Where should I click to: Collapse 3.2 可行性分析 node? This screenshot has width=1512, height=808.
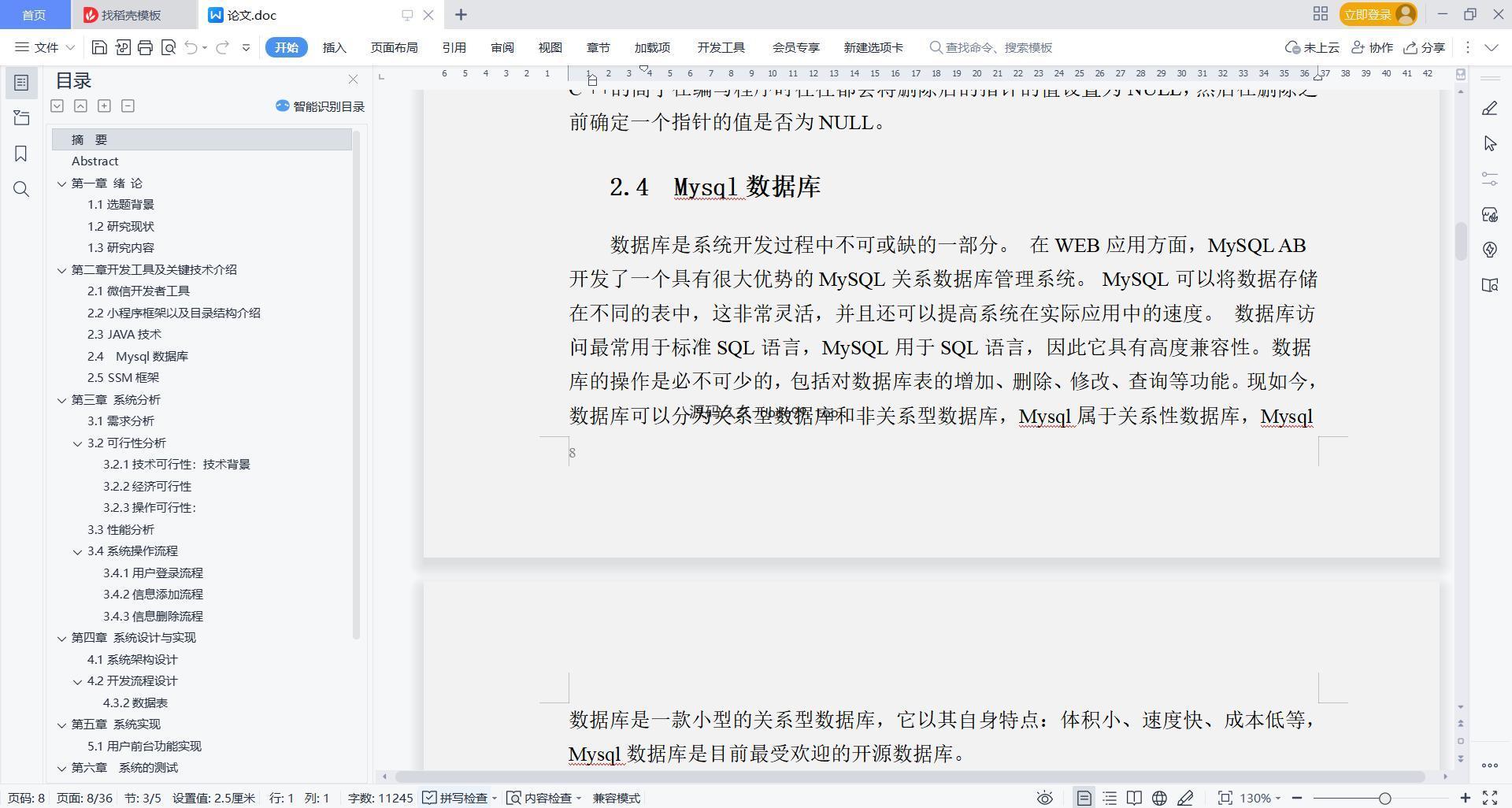77,443
